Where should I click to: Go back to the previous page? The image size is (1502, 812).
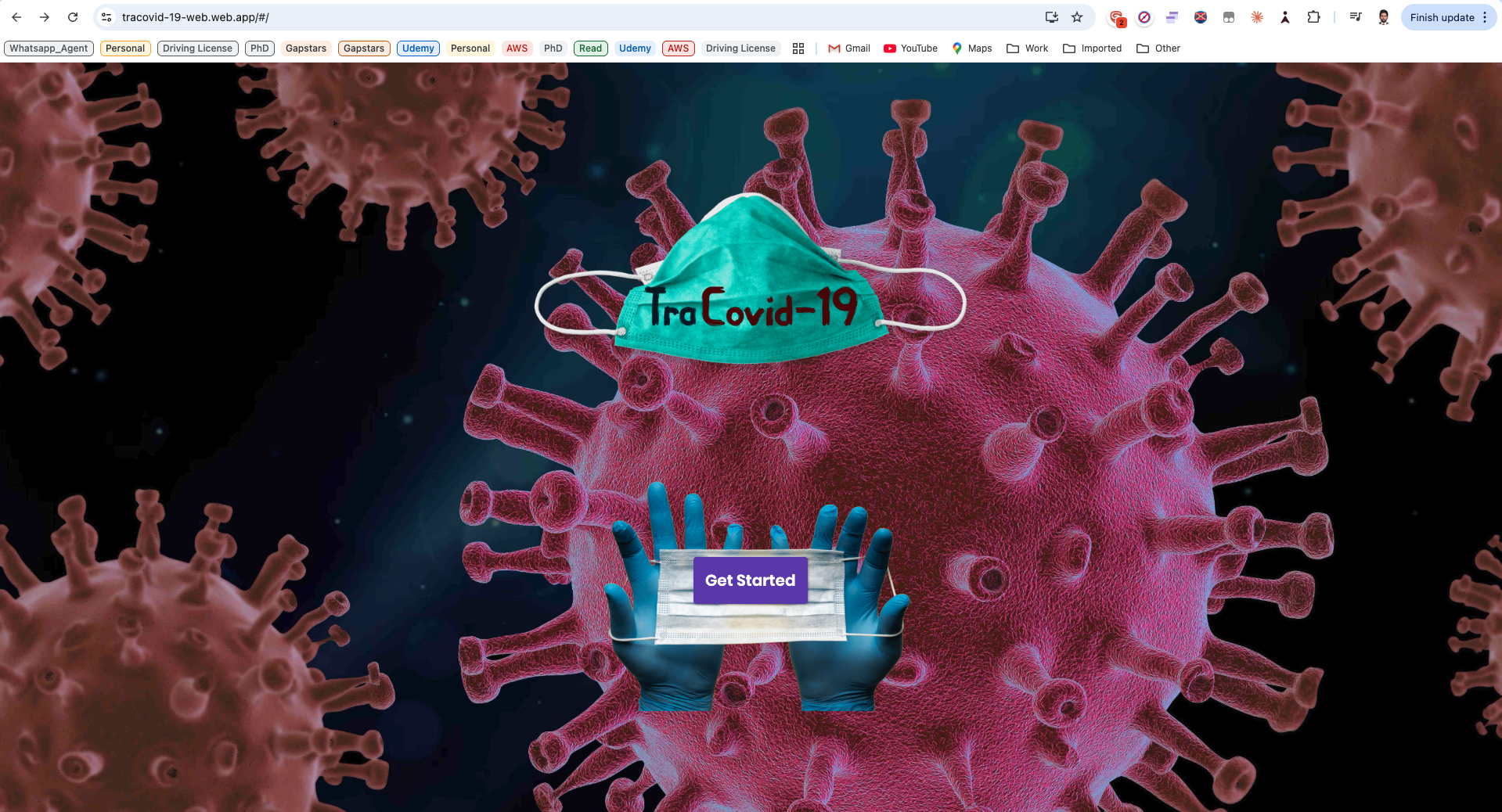[x=16, y=17]
